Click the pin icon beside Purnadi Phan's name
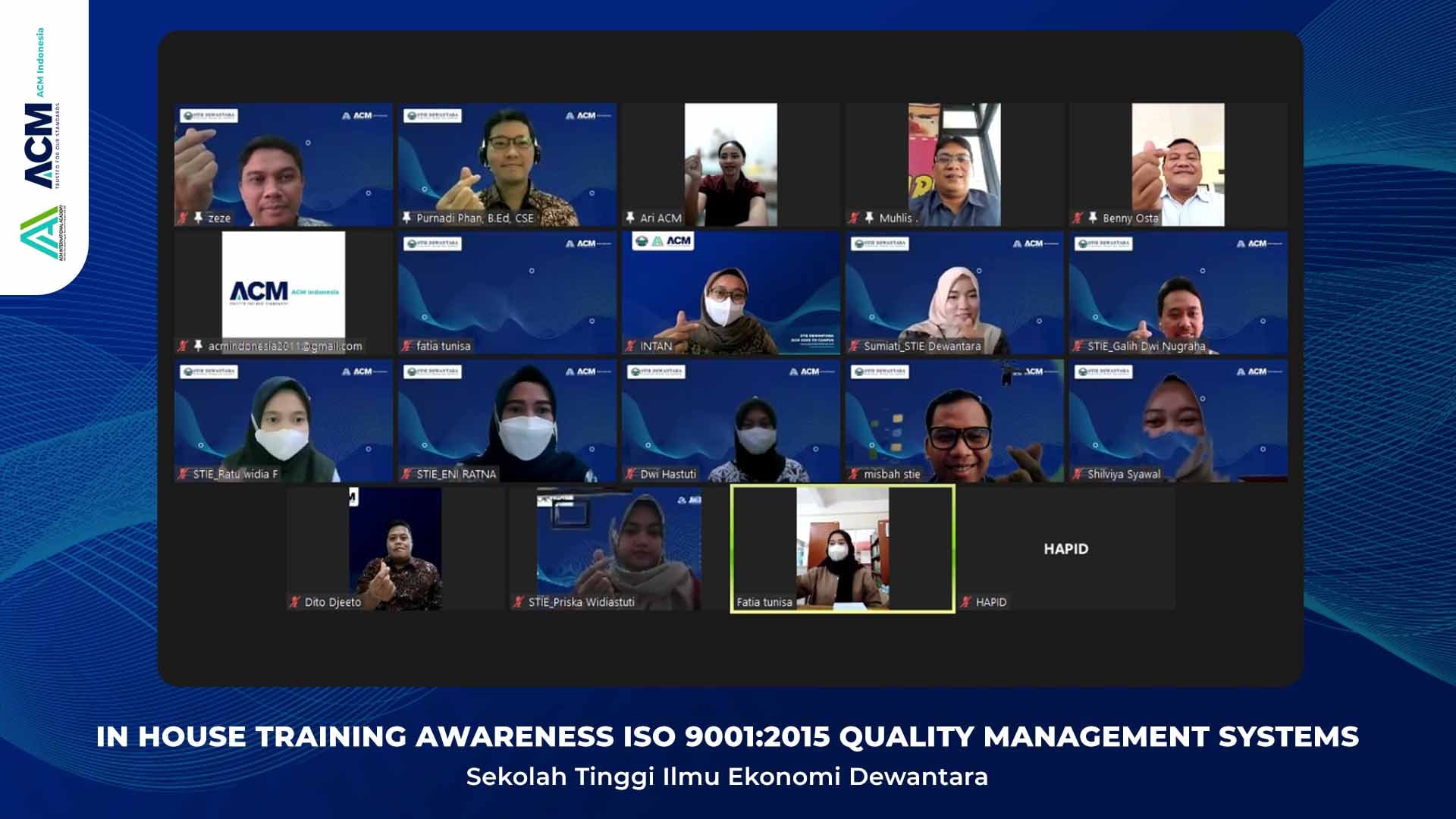The height and width of the screenshot is (819, 1456). pos(406,218)
